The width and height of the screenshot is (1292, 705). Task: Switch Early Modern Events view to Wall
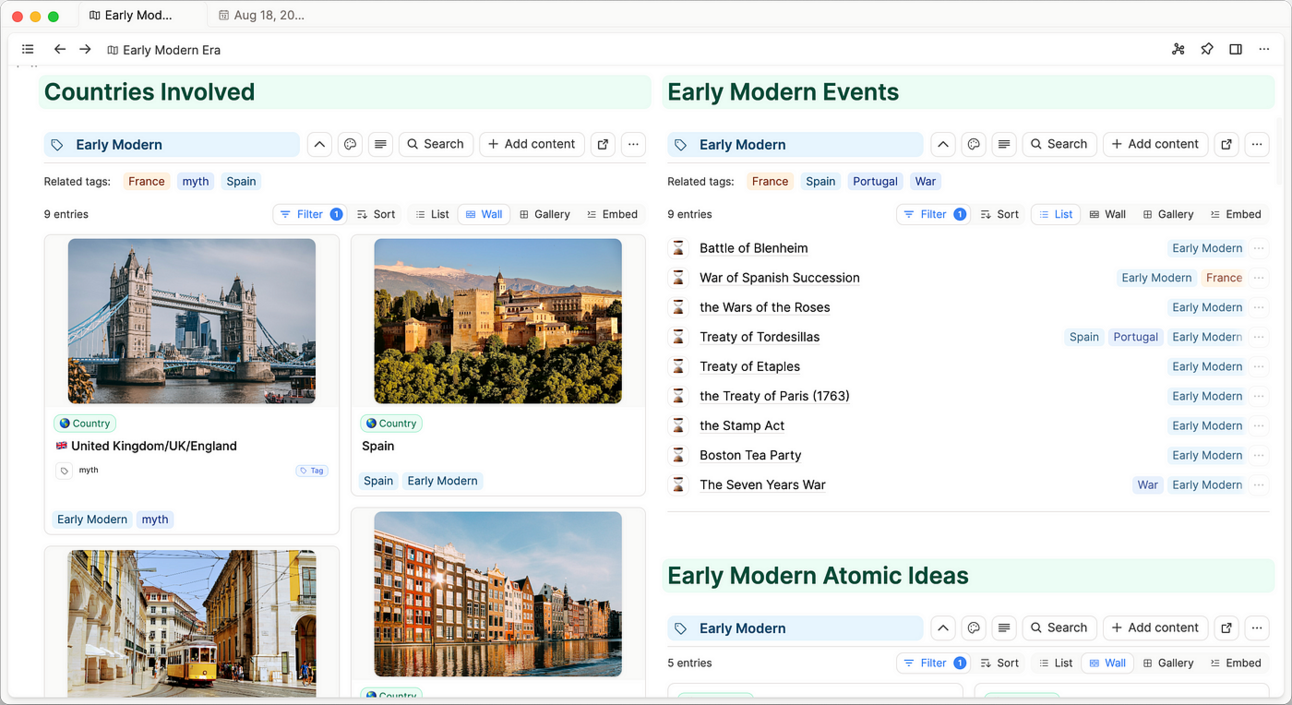1107,214
